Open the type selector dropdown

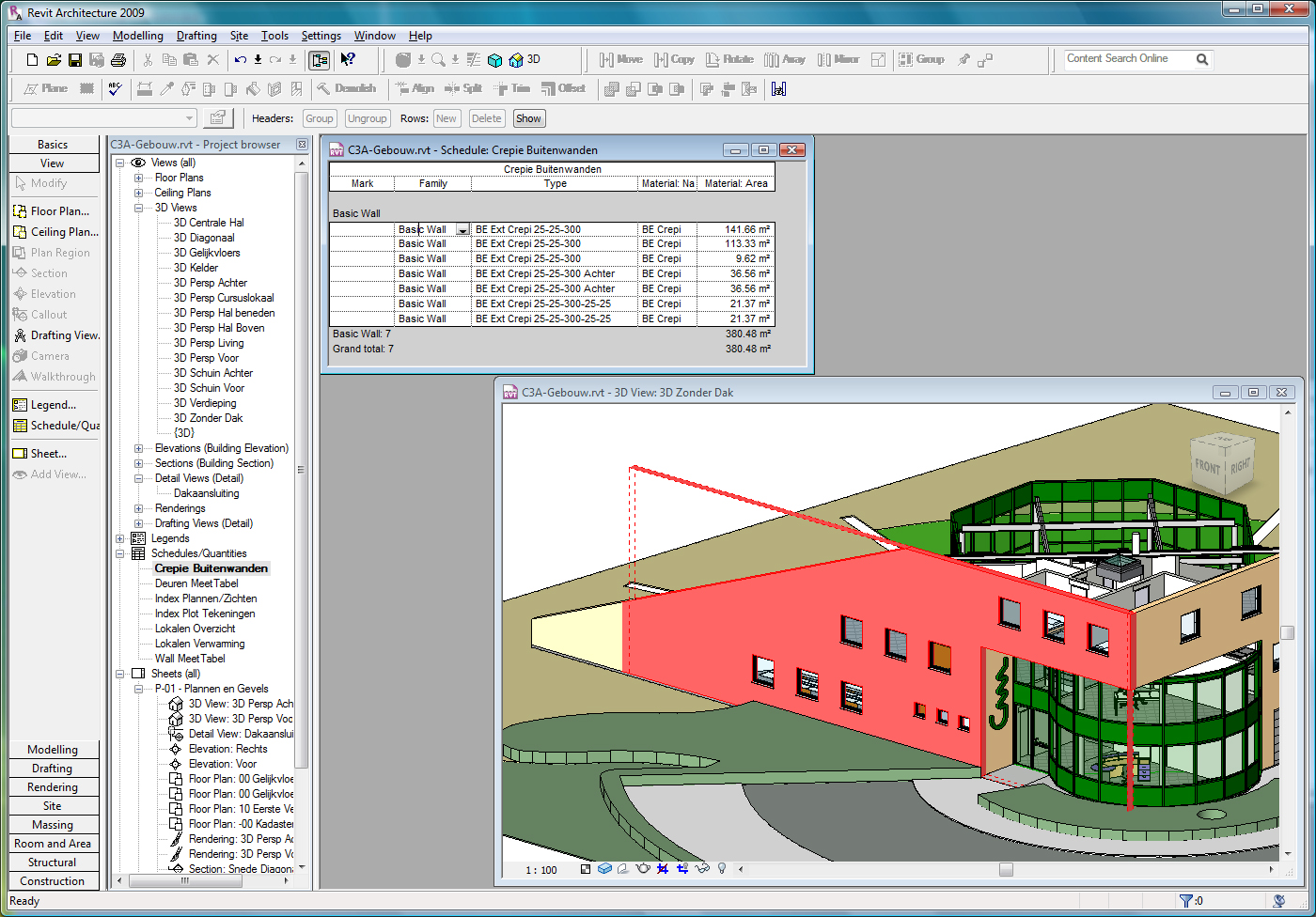tap(189, 118)
